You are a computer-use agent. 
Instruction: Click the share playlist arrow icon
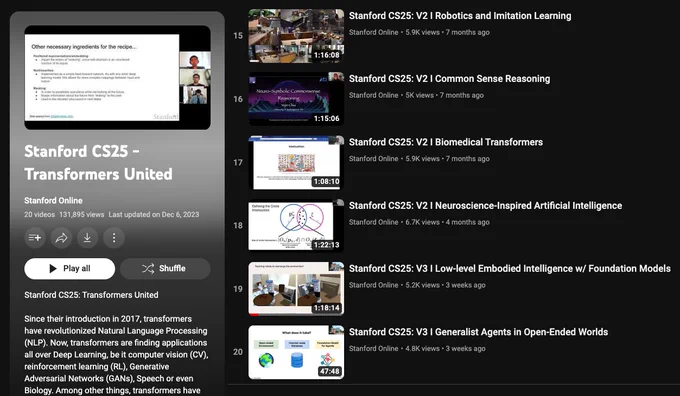click(x=61, y=238)
